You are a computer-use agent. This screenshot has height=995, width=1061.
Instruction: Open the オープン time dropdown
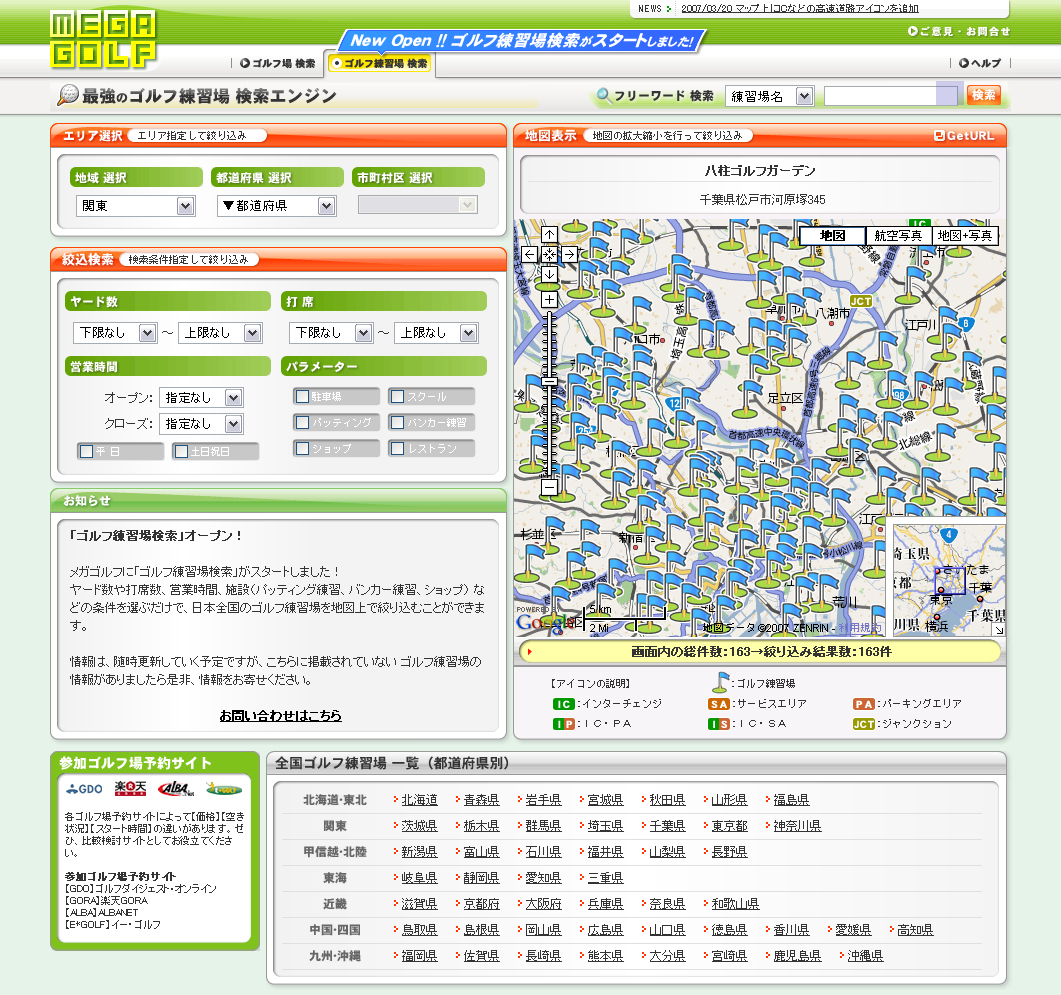[x=200, y=397]
